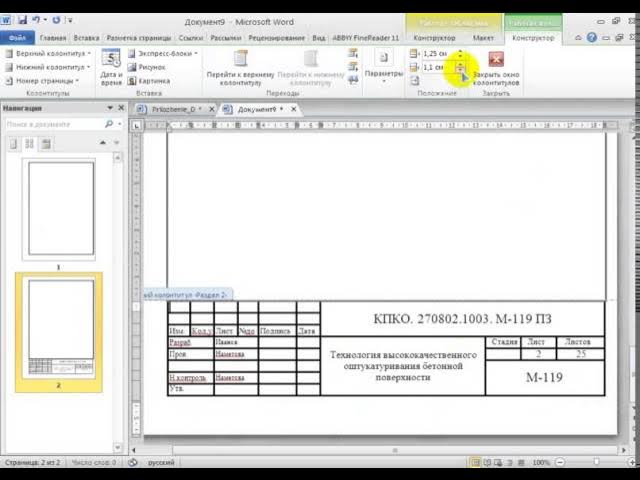Decrease footer distance from bottom value
This screenshot has width=640, height=480.
pyautogui.click(x=460, y=70)
